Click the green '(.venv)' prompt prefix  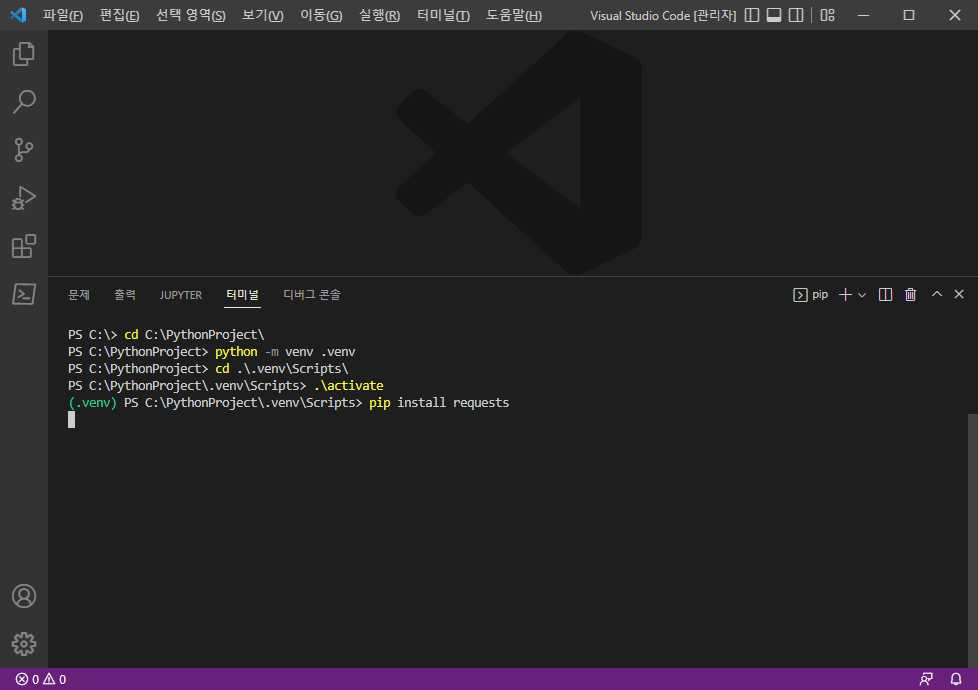(92, 402)
